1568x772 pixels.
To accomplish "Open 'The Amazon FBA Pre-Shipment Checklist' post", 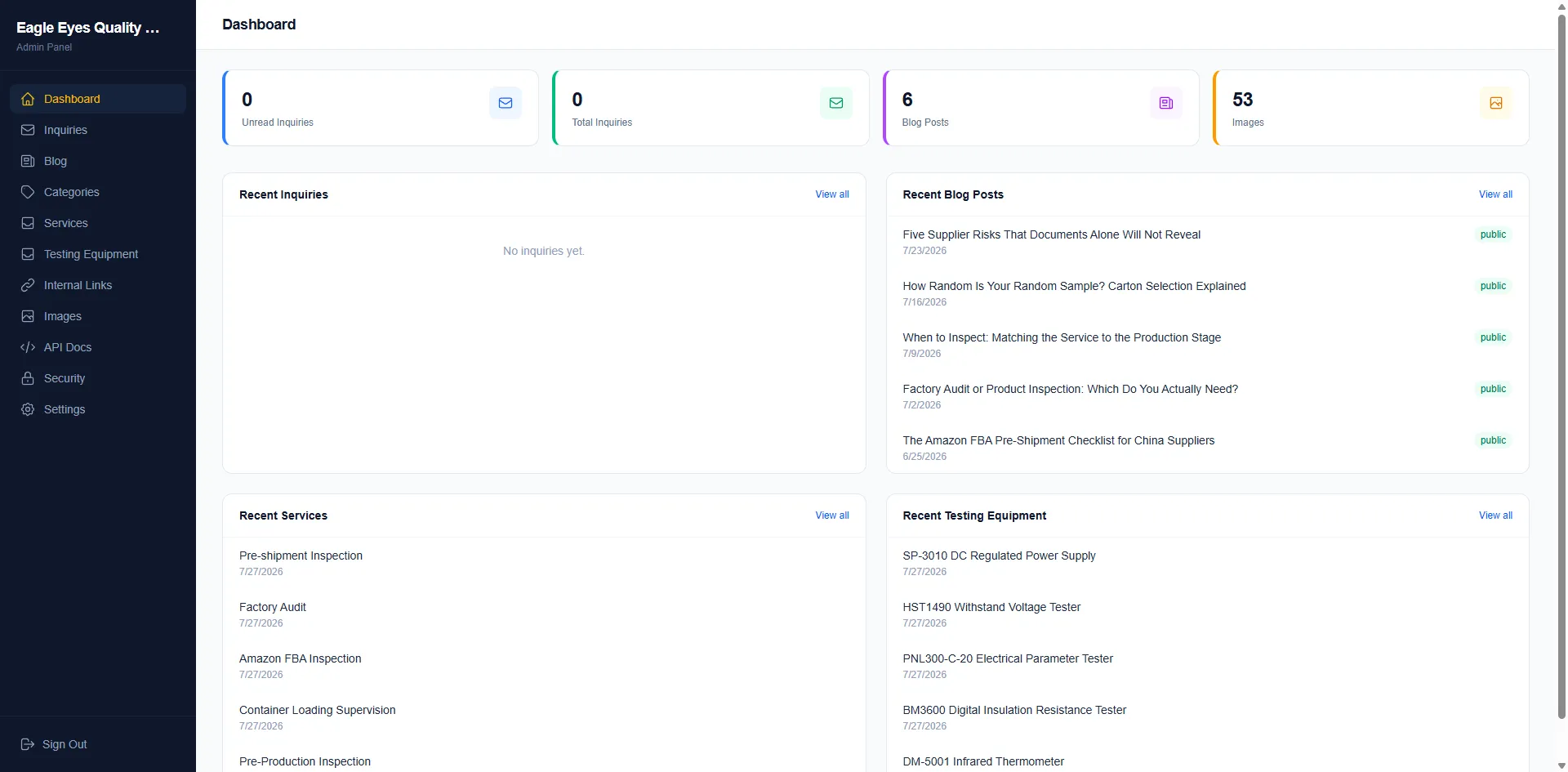I will (x=1058, y=440).
